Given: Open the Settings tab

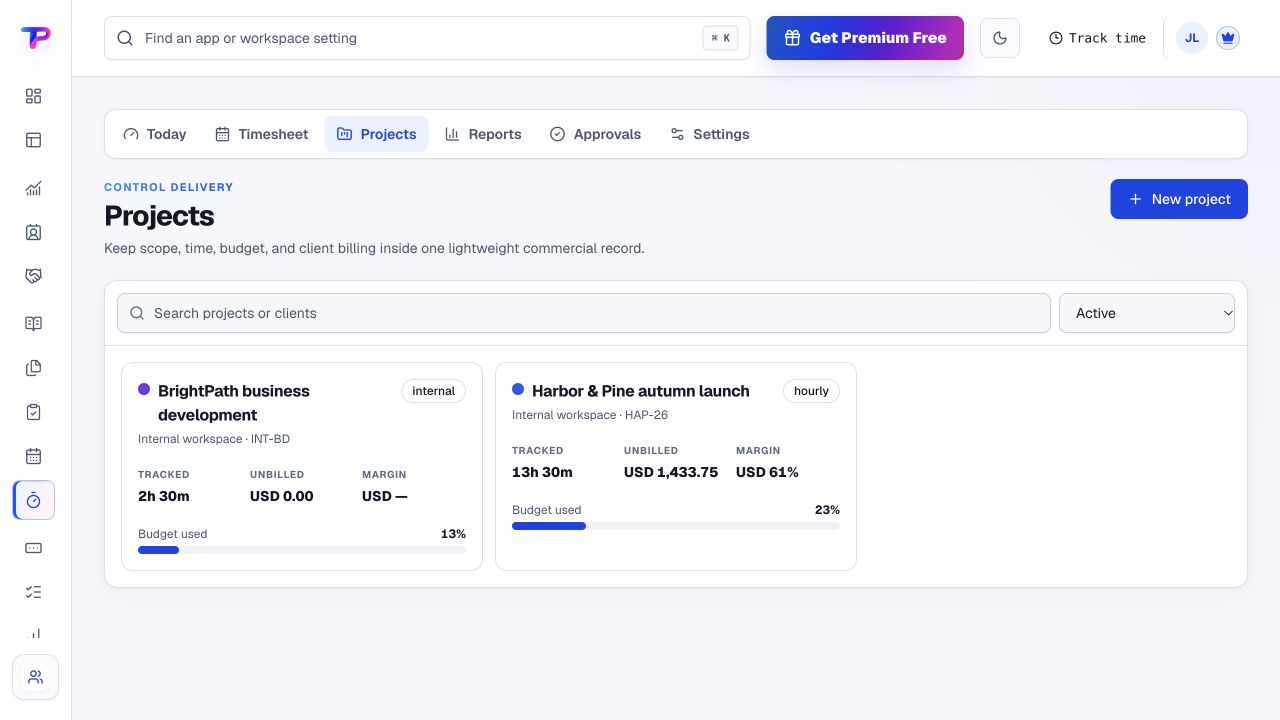Looking at the screenshot, I should click(x=710, y=134).
